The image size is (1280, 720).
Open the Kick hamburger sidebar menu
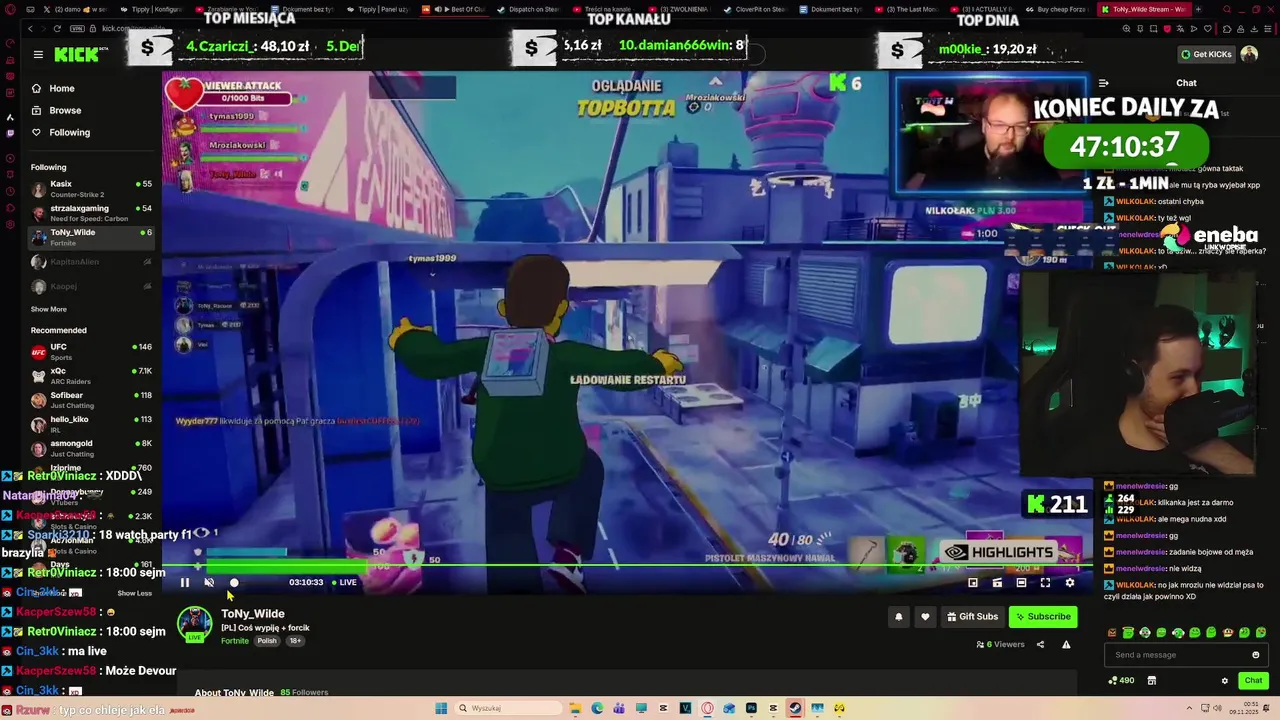(x=38, y=54)
